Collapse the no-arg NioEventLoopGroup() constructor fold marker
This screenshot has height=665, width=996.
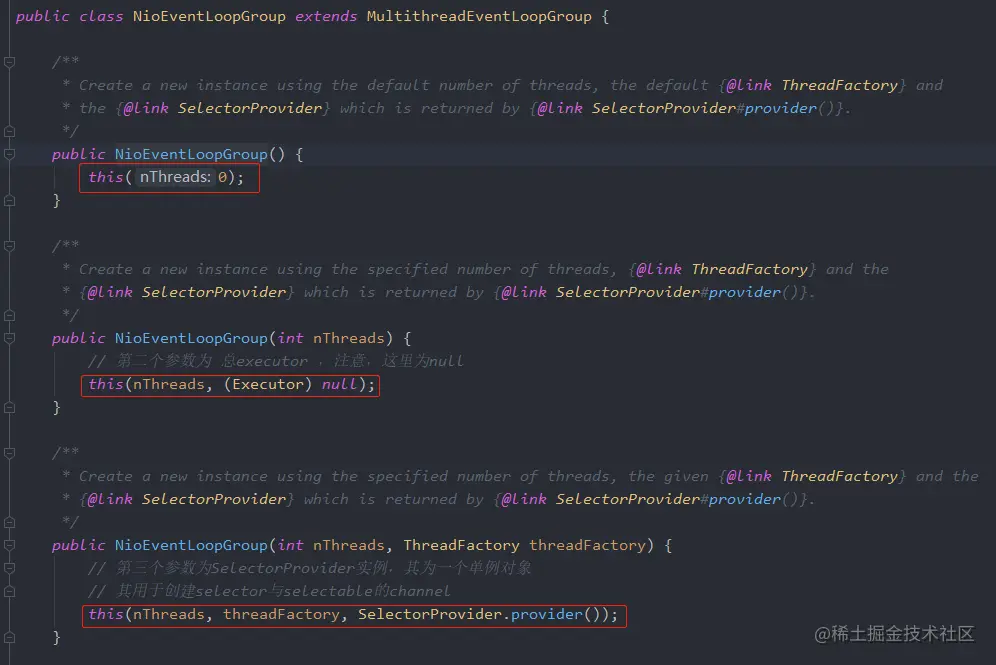(x=10, y=154)
